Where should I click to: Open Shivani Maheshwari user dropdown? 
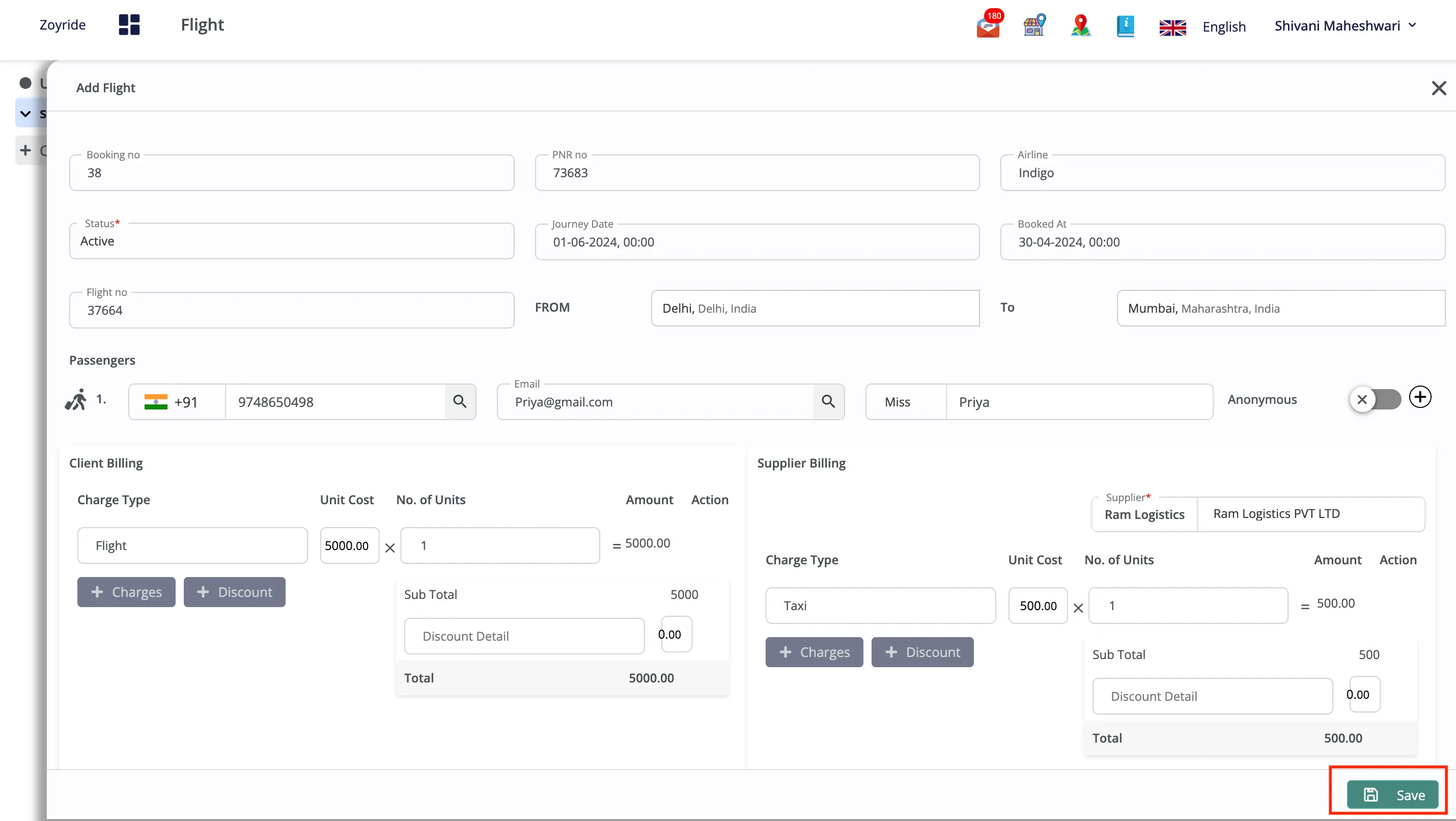(1345, 25)
